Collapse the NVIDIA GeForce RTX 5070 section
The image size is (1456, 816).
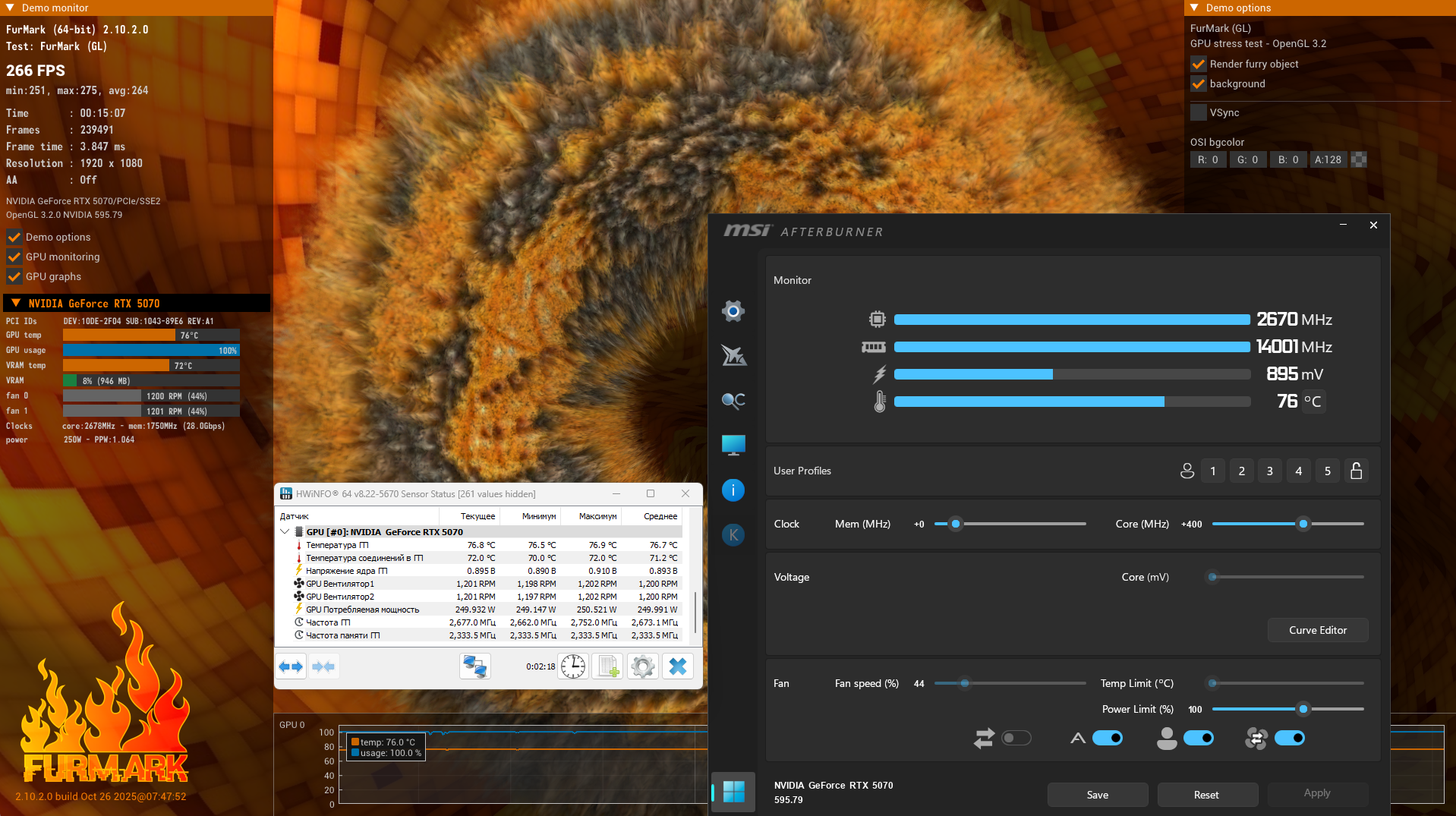point(16,303)
